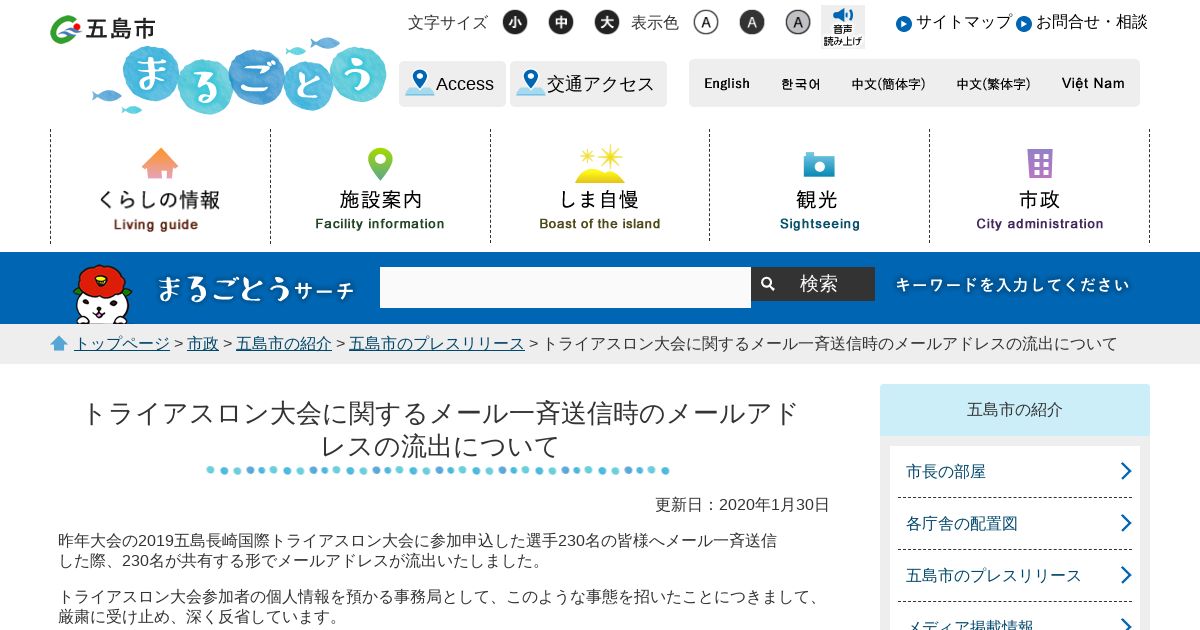Switch language to 中文(繁体字)
Screen dimensions: 1200x630
coord(993,84)
